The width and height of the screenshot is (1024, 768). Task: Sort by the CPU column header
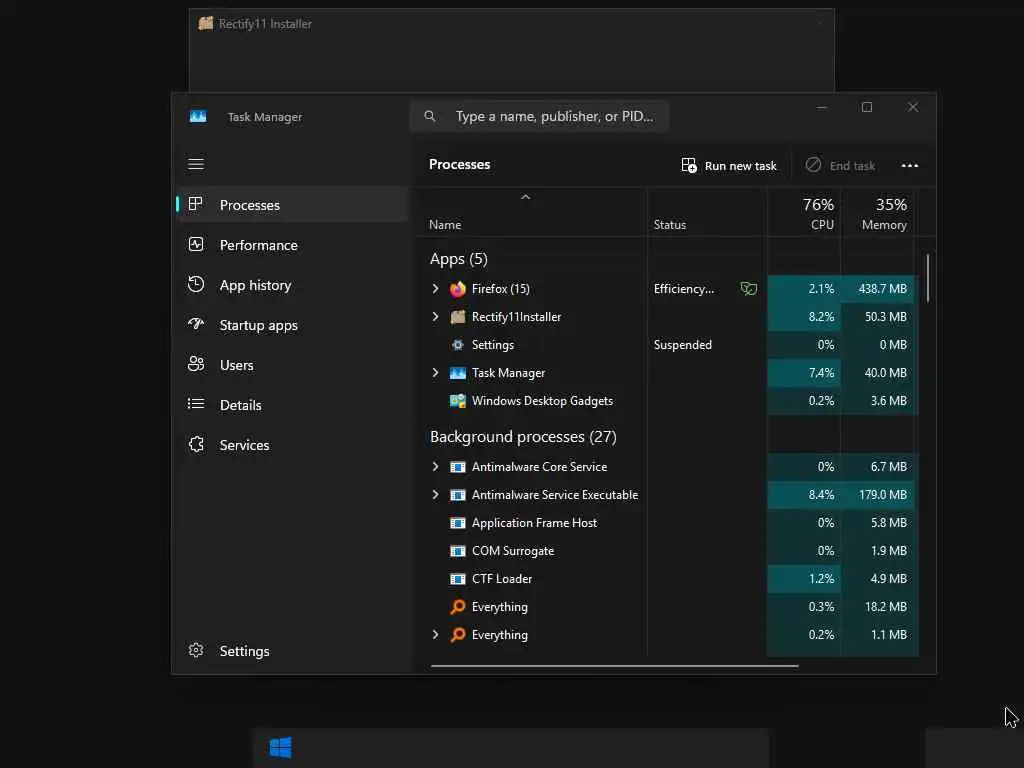(x=804, y=214)
